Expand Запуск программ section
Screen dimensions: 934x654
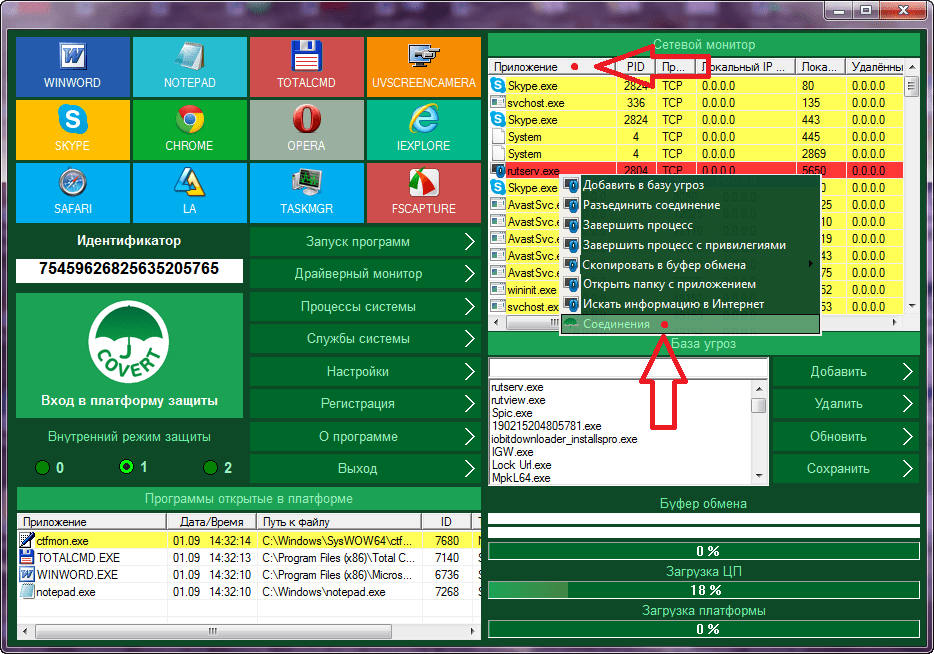pos(365,242)
